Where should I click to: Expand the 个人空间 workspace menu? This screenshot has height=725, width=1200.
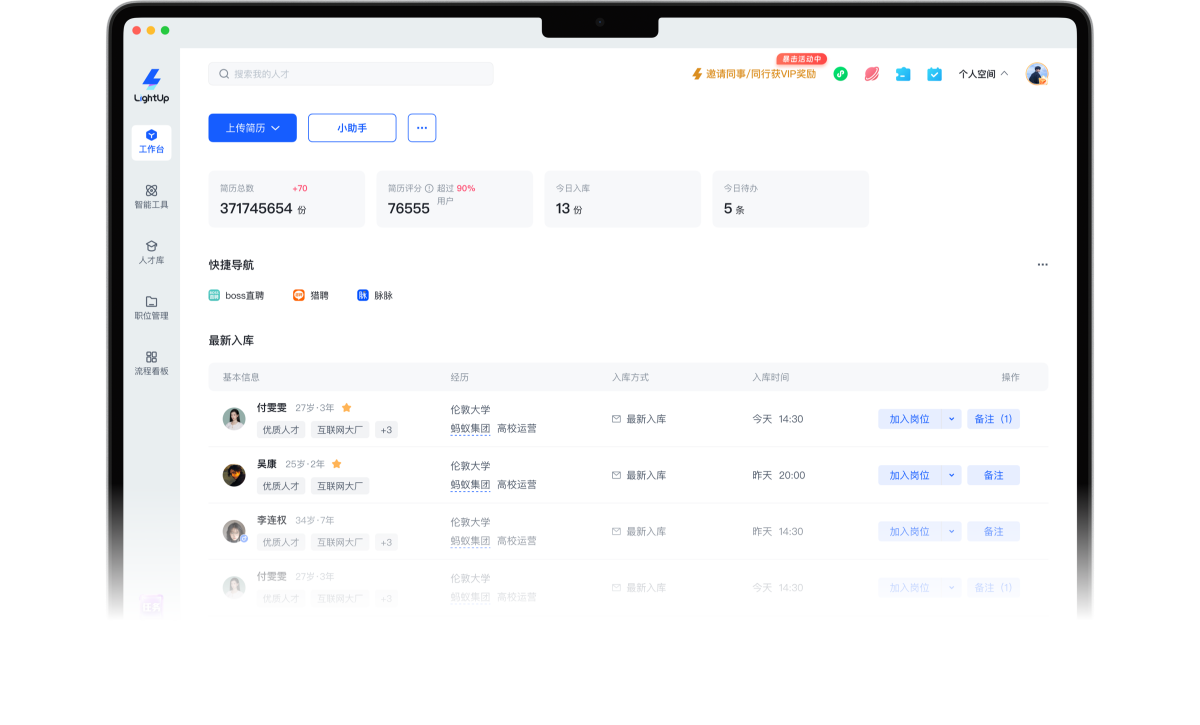(983, 74)
